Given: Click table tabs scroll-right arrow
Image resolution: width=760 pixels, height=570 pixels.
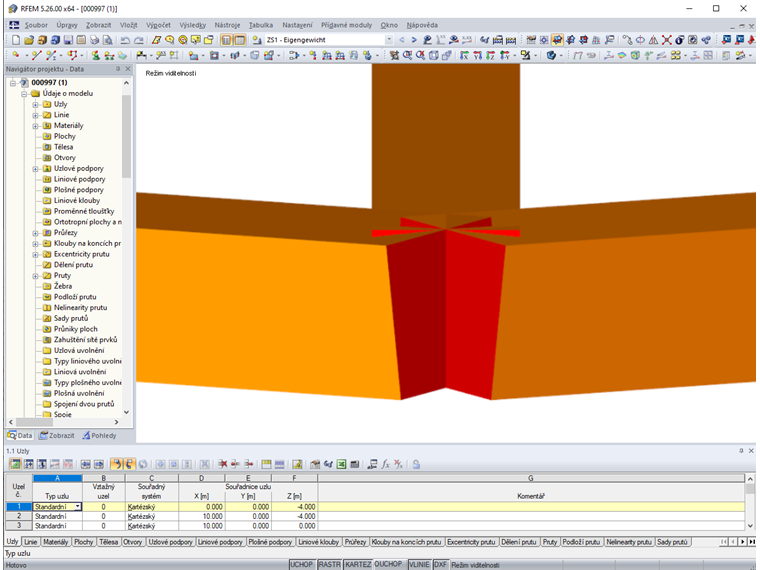Looking at the screenshot, I should [x=742, y=542].
